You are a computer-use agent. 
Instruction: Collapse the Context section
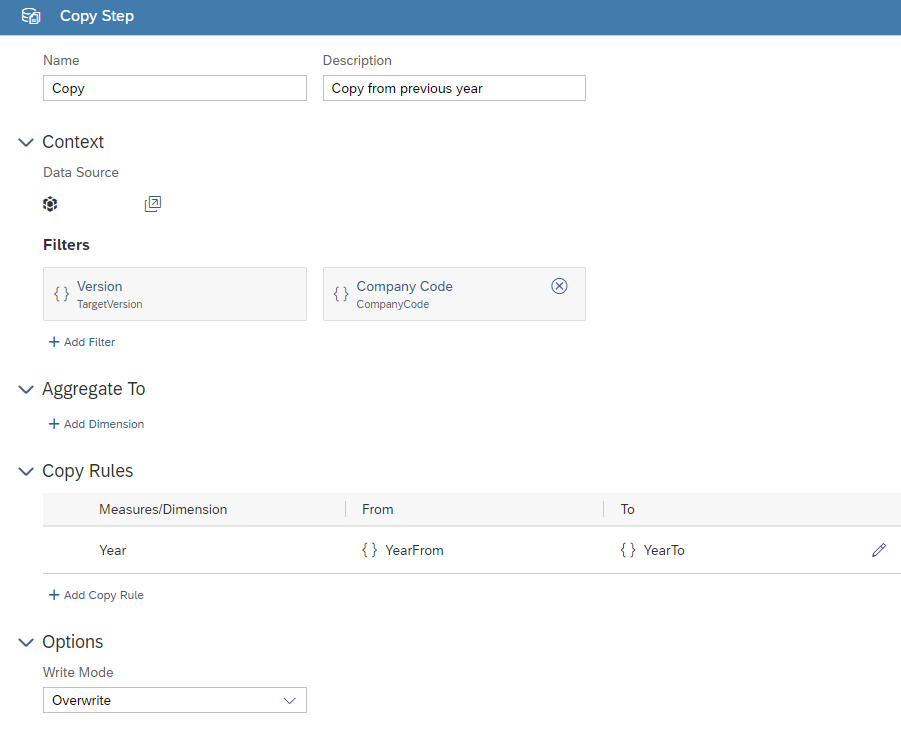point(25,142)
